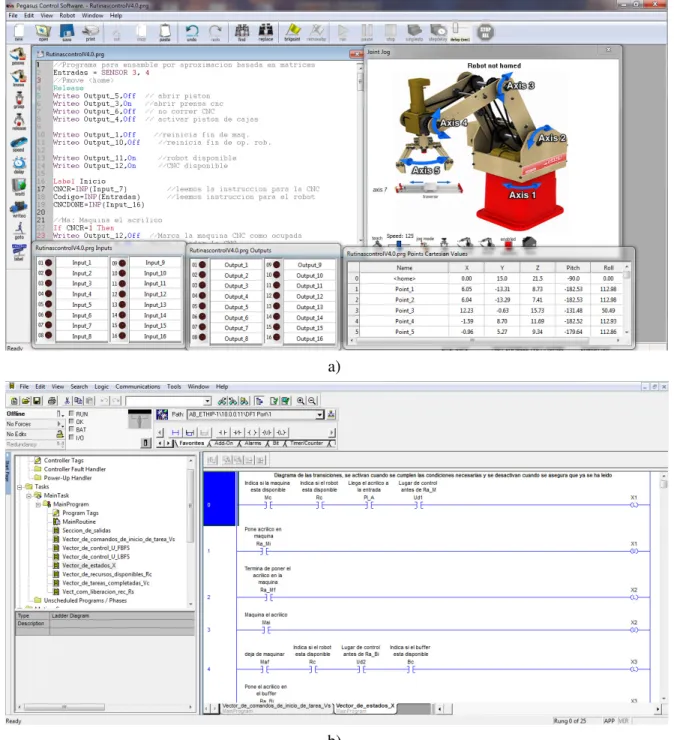This screenshot has height=740, width=674.
Task: Insert output energize coil instruction button
Action: 252,432
